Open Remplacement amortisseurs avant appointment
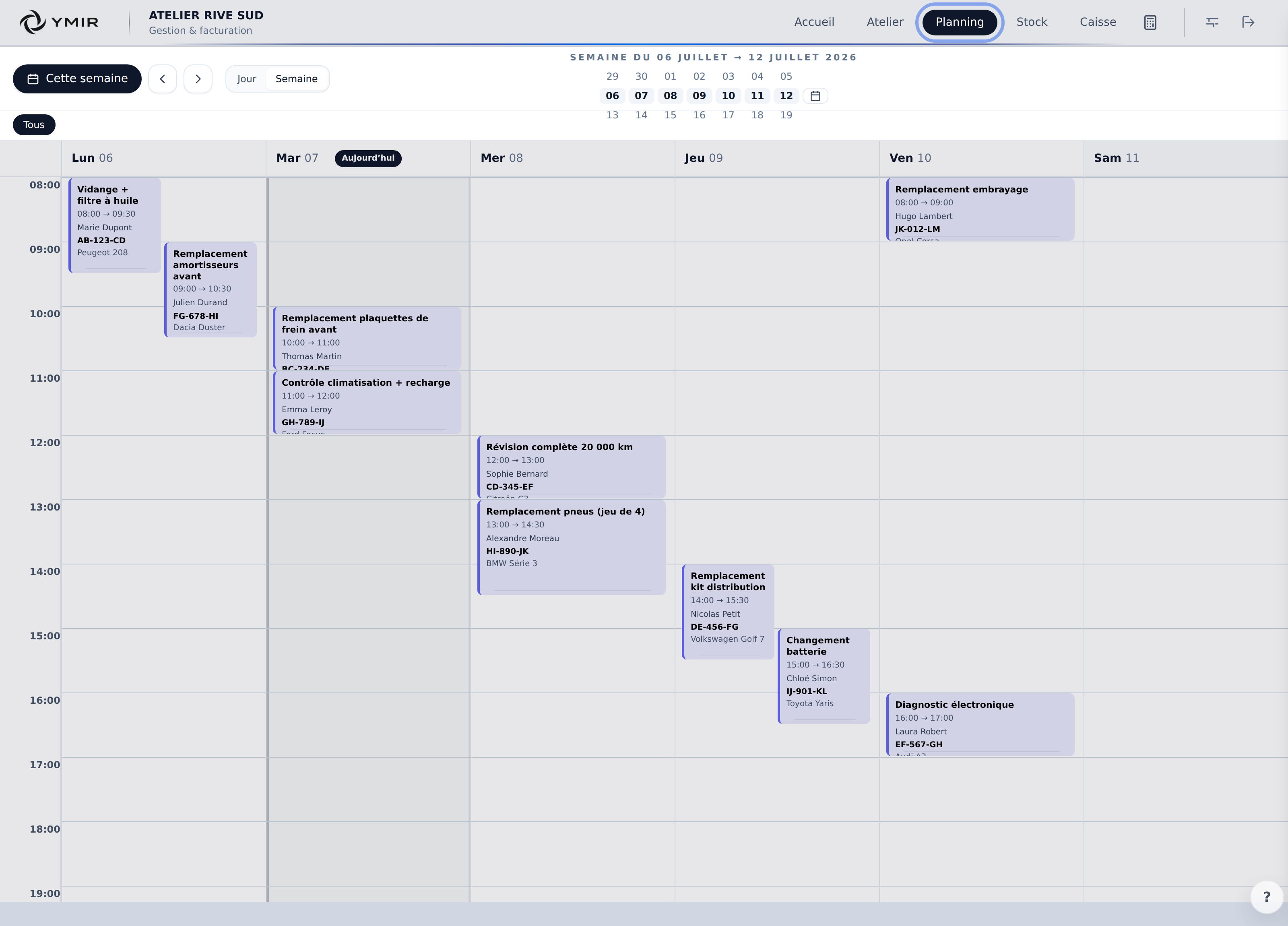Viewport: 1288px width, 926px height. pos(211,290)
